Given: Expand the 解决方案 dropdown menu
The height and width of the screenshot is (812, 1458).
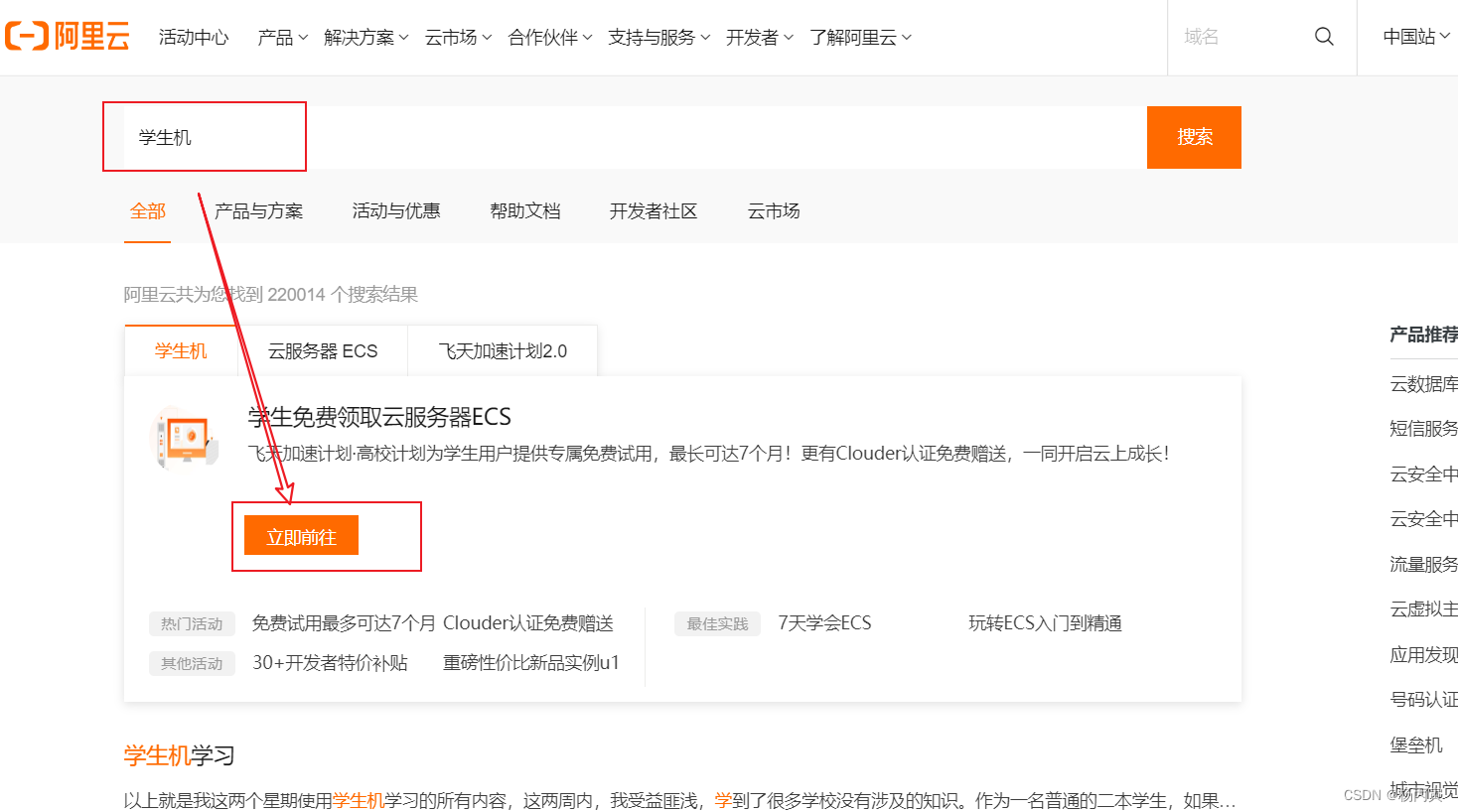Looking at the screenshot, I should (365, 37).
